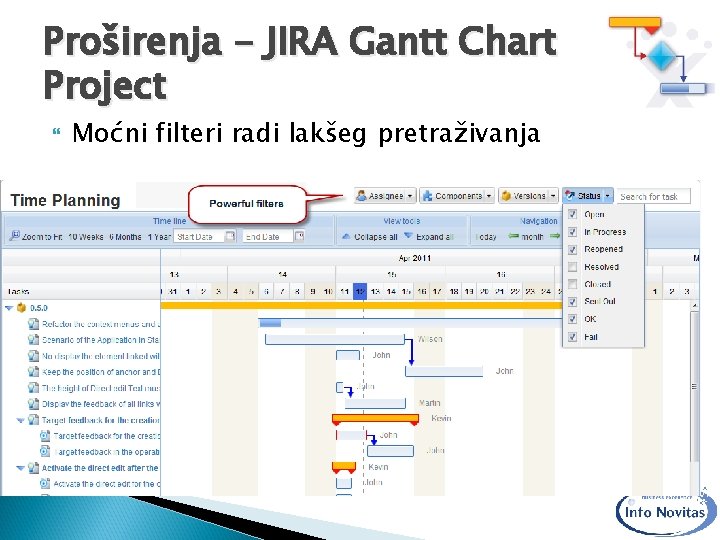
Task: Open the Start Date calendar picker
Action: [x=231, y=236]
